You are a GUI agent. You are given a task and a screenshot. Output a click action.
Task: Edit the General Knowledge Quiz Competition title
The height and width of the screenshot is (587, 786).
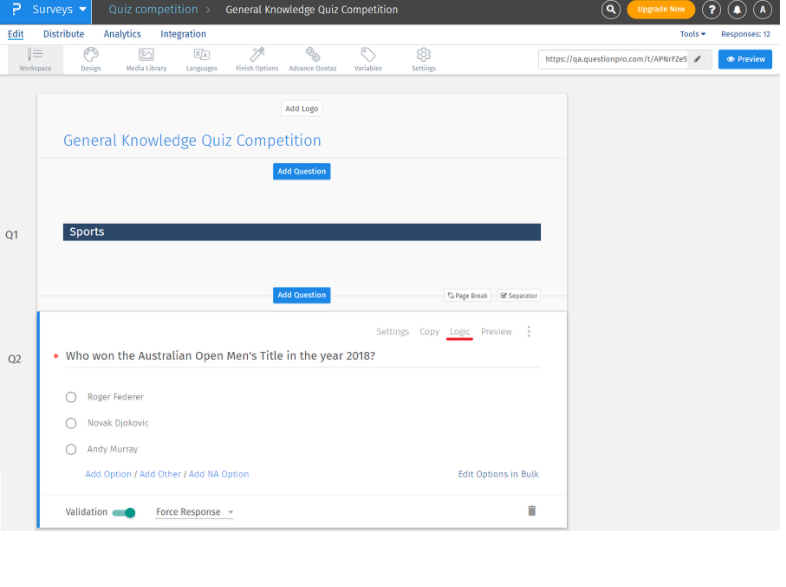[192, 141]
